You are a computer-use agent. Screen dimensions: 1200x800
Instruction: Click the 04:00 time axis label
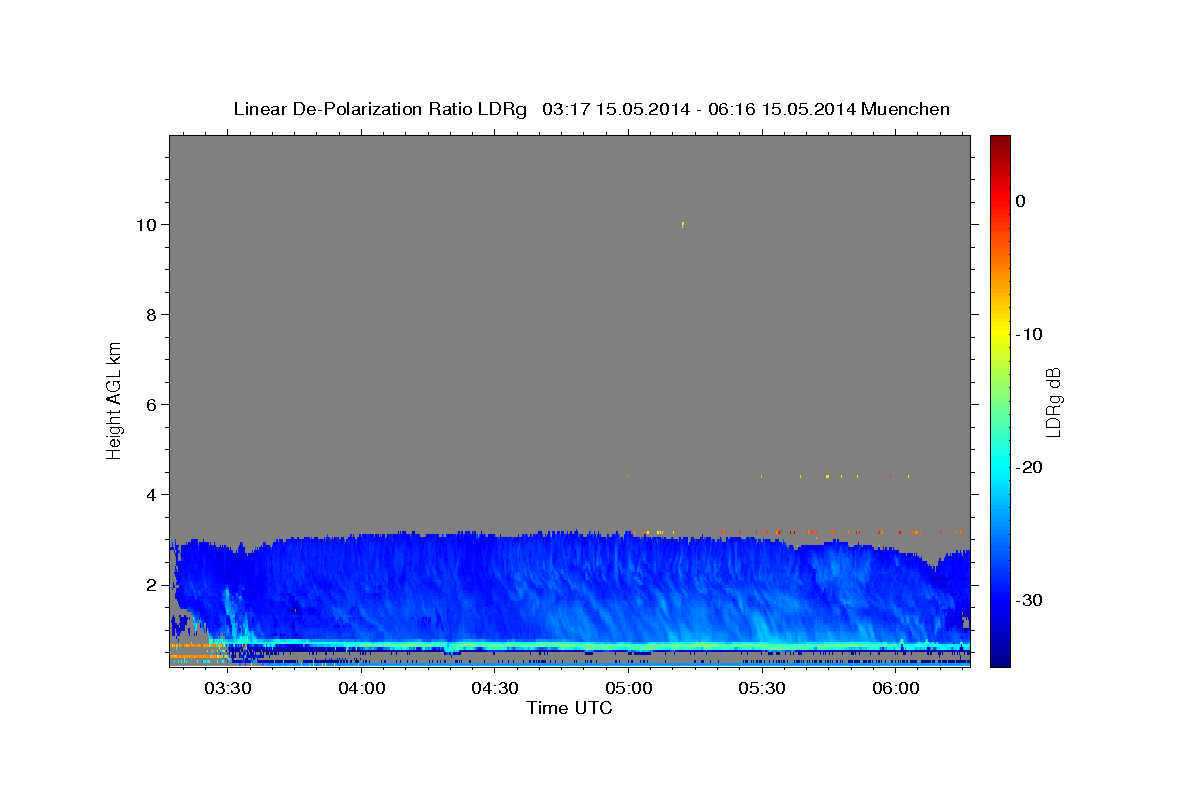[361, 689]
